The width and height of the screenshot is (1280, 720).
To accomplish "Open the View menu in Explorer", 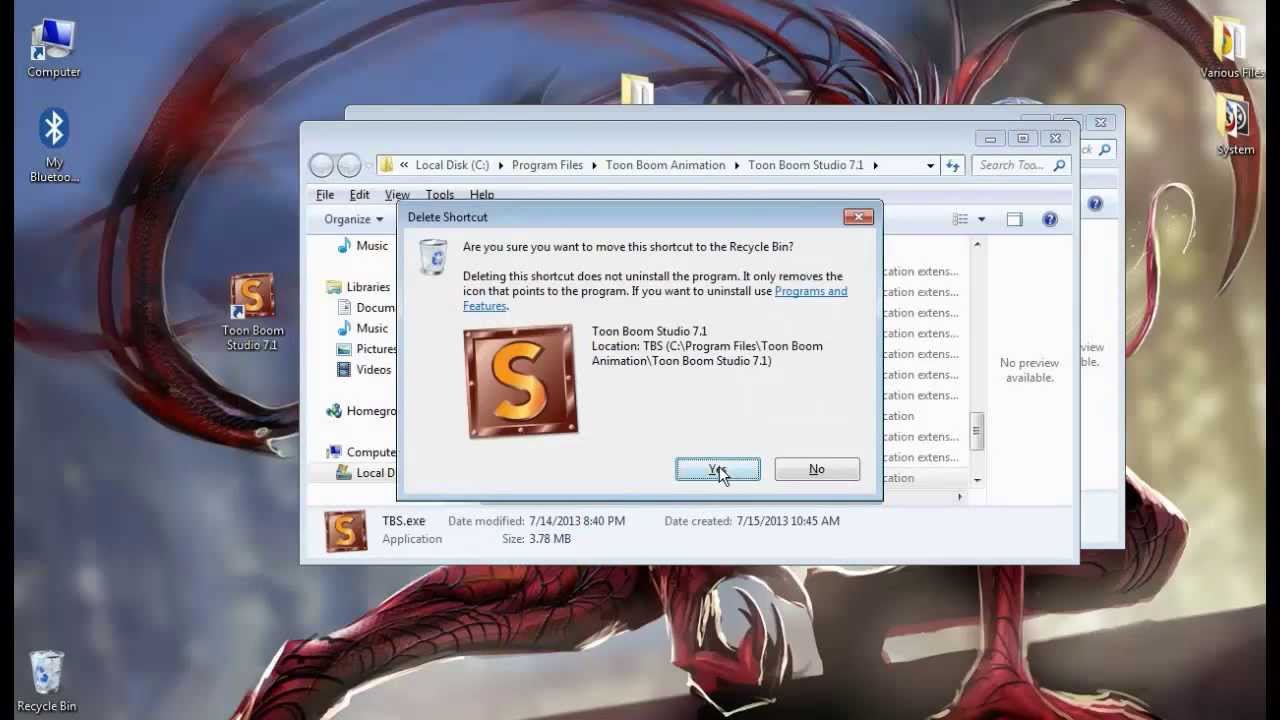I will pyautogui.click(x=397, y=195).
